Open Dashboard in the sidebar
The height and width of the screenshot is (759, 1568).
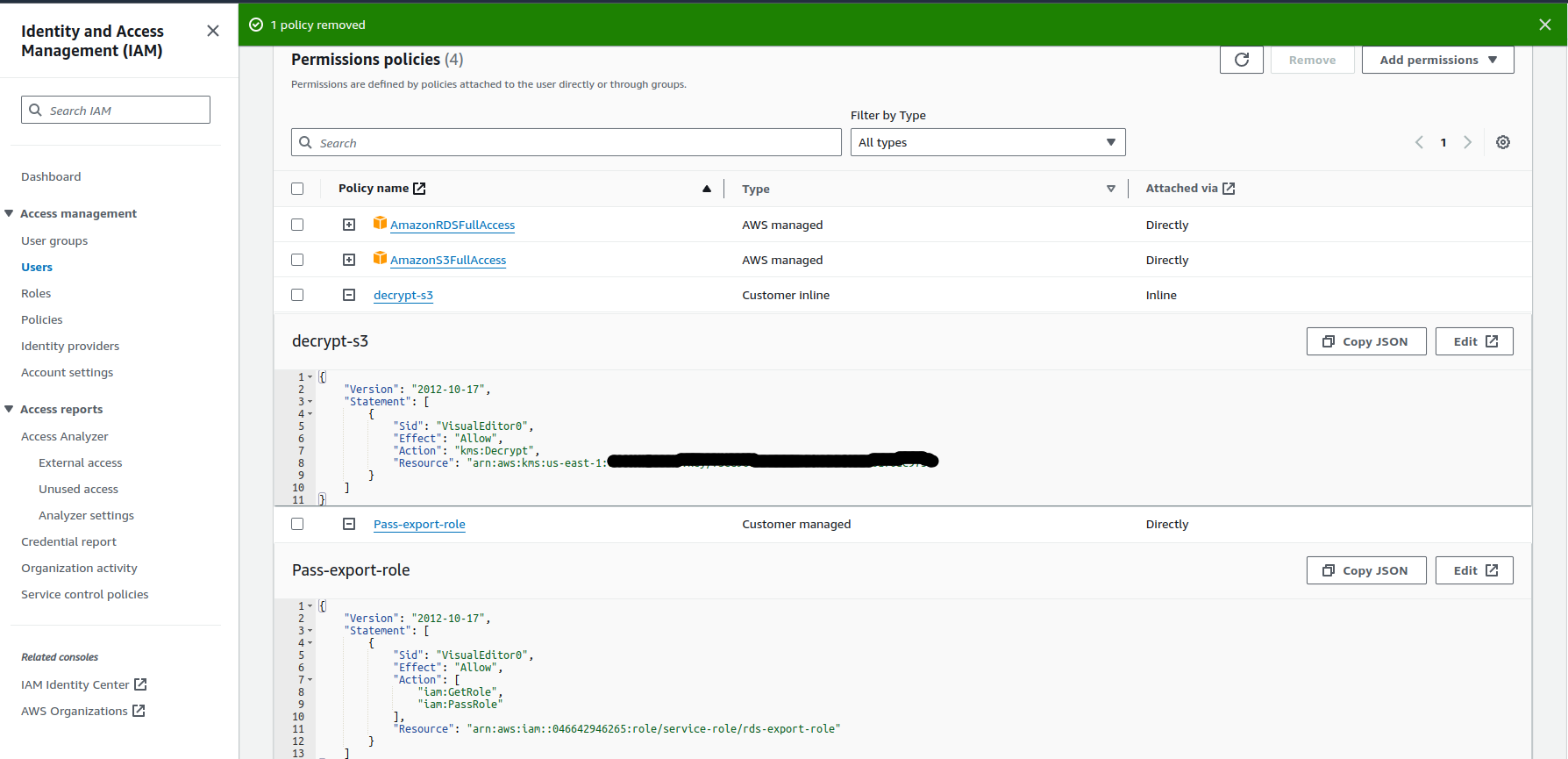pos(51,176)
